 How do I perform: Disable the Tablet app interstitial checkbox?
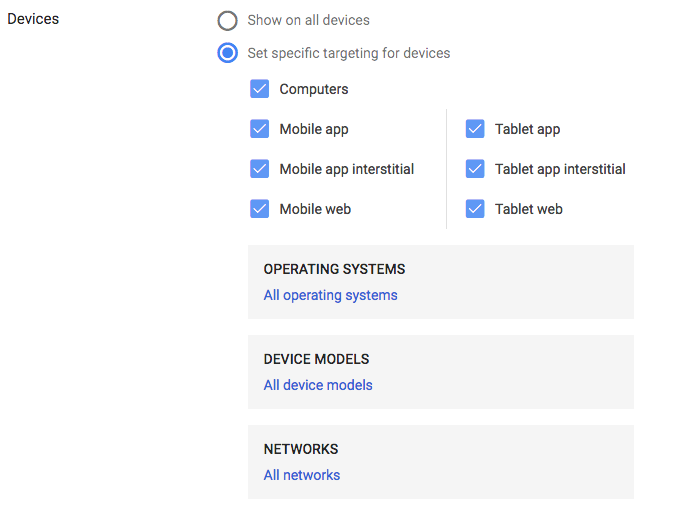475,169
